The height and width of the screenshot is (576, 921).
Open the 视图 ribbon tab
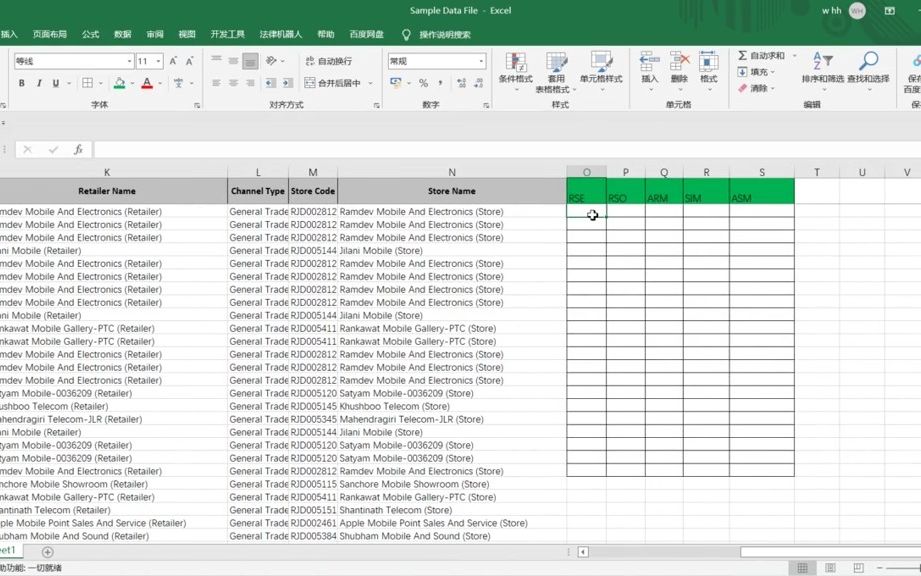tap(186, 32)
